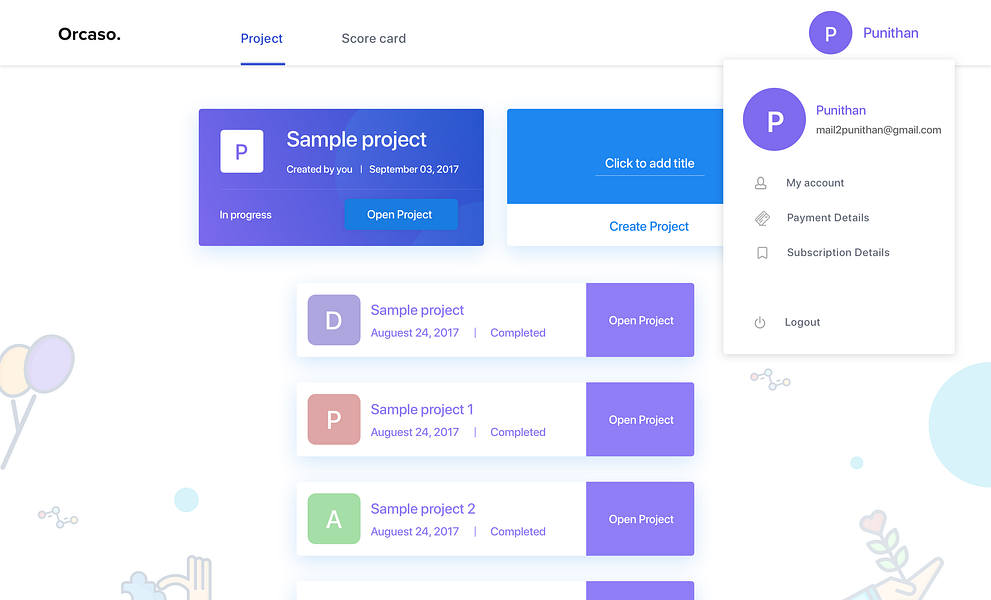This screenshot has height=600, width=991.
Task: Click the D project letter tile
Action: click(334, 320)
